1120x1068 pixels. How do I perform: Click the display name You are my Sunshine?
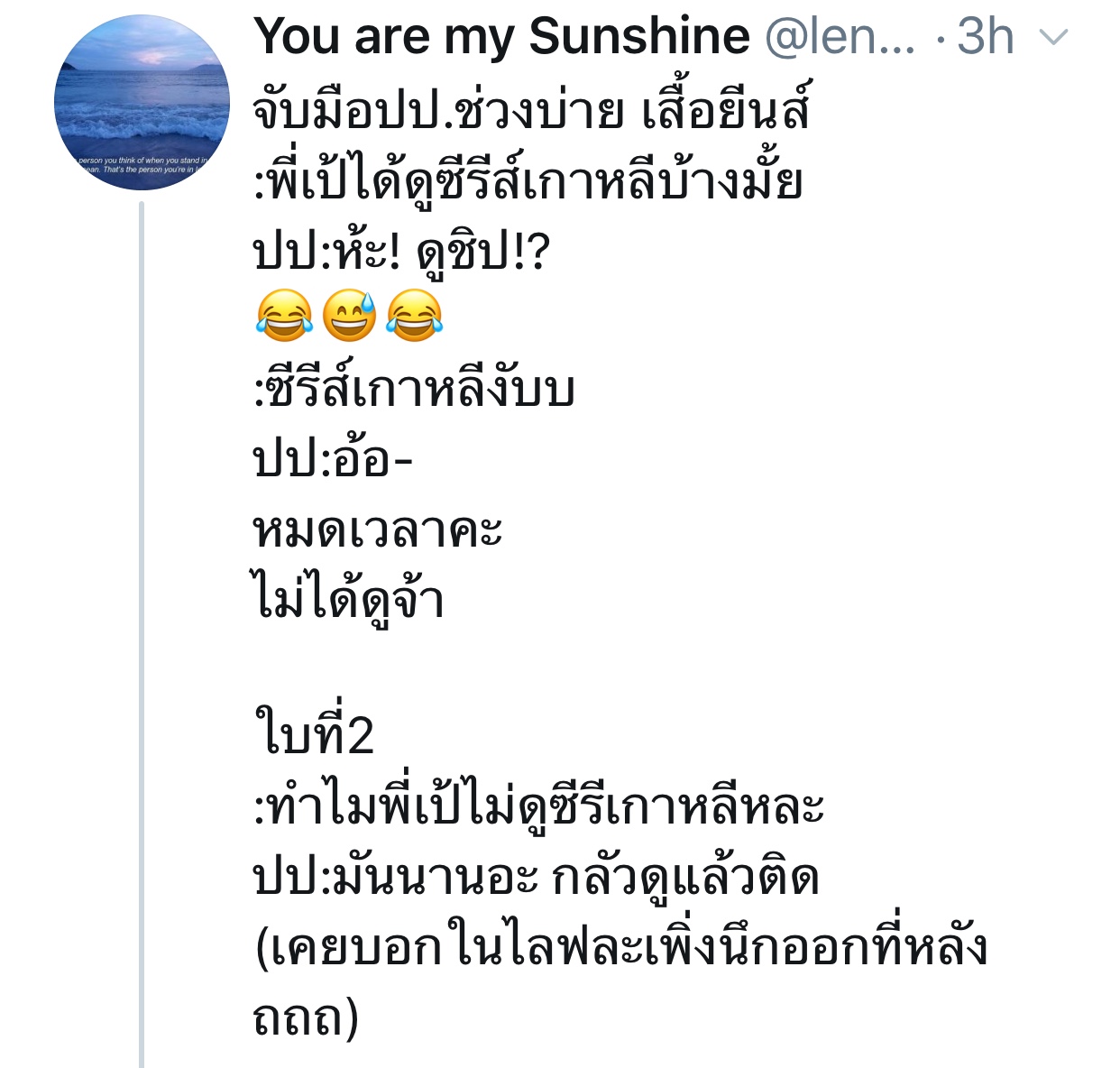point(501,38)
